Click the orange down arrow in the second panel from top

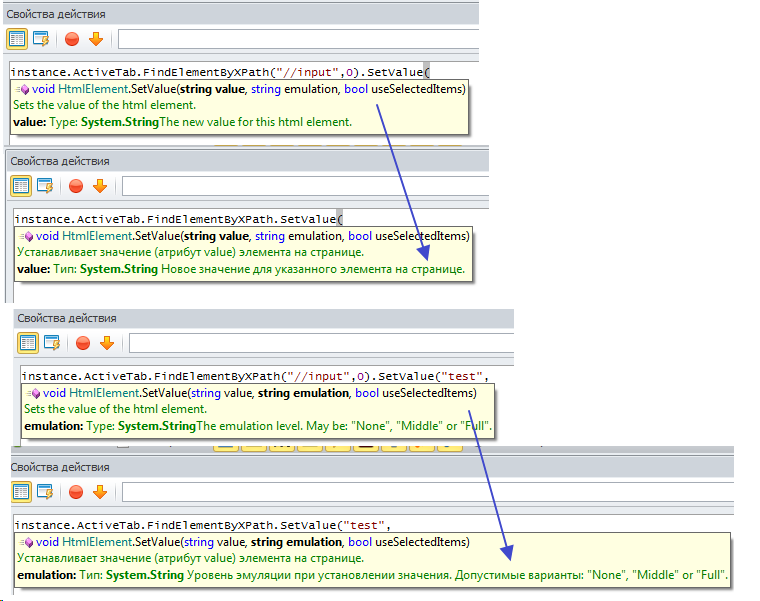click(100, 186)
